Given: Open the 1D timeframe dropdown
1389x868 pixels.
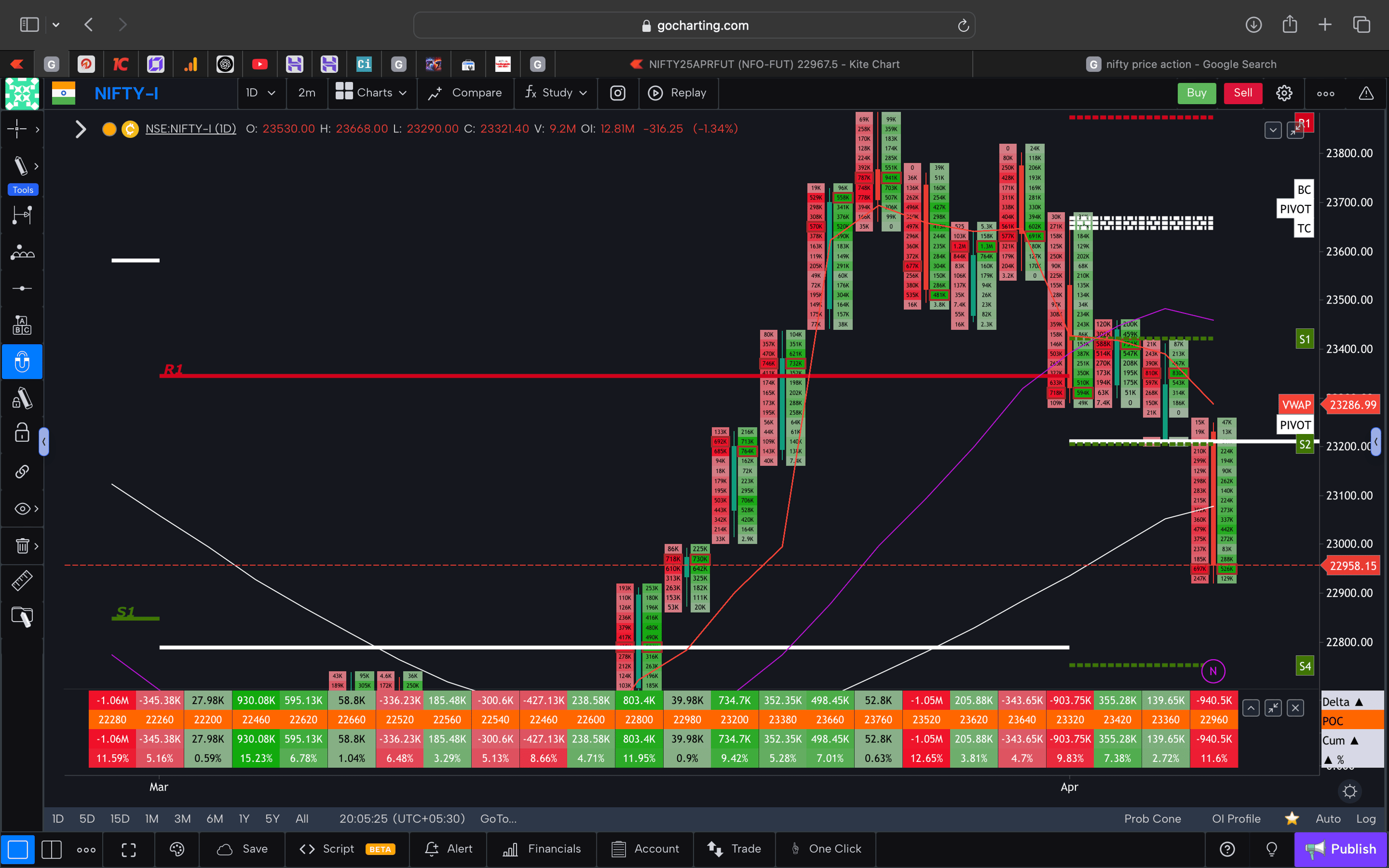Looking at the screenshot, I should point(261,93).
